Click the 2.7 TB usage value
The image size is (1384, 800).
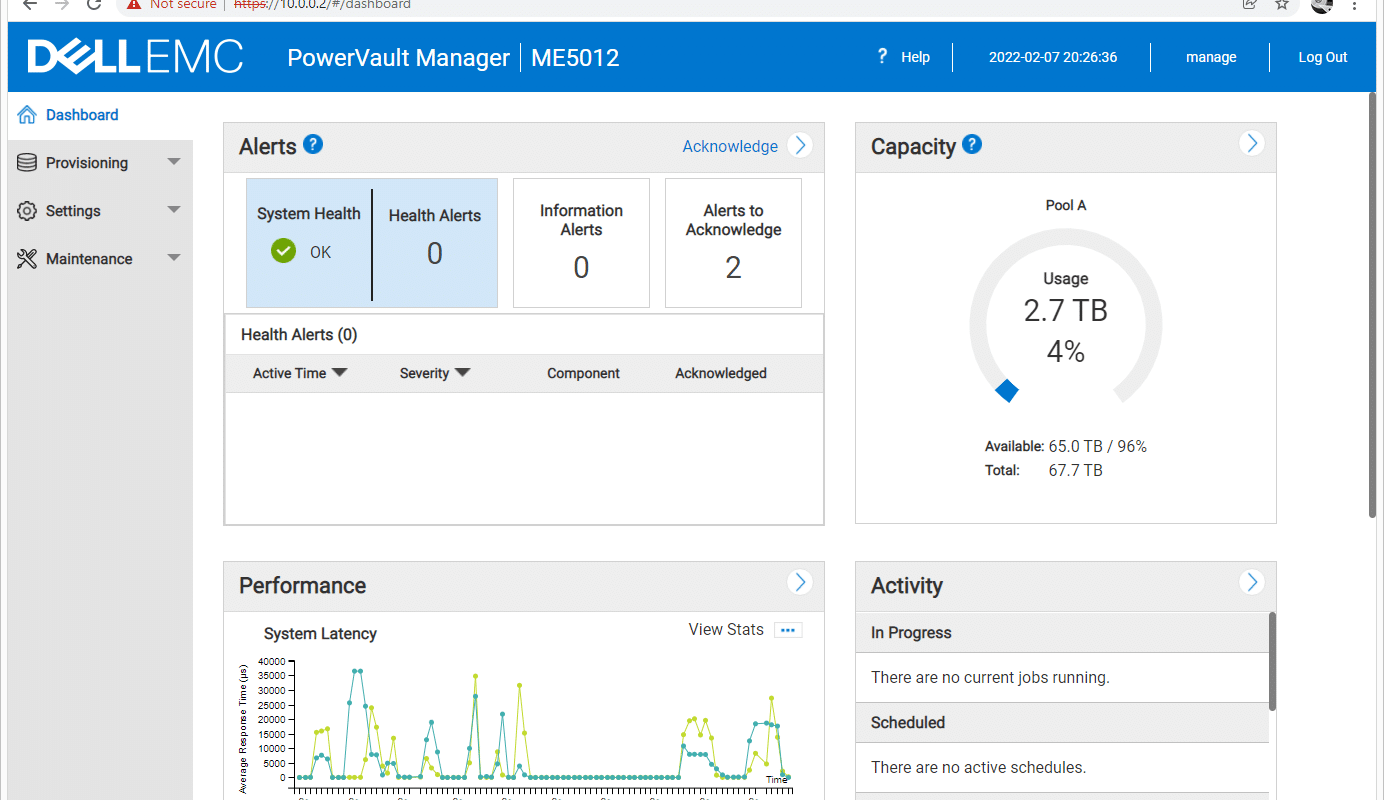coord(1066,311)
